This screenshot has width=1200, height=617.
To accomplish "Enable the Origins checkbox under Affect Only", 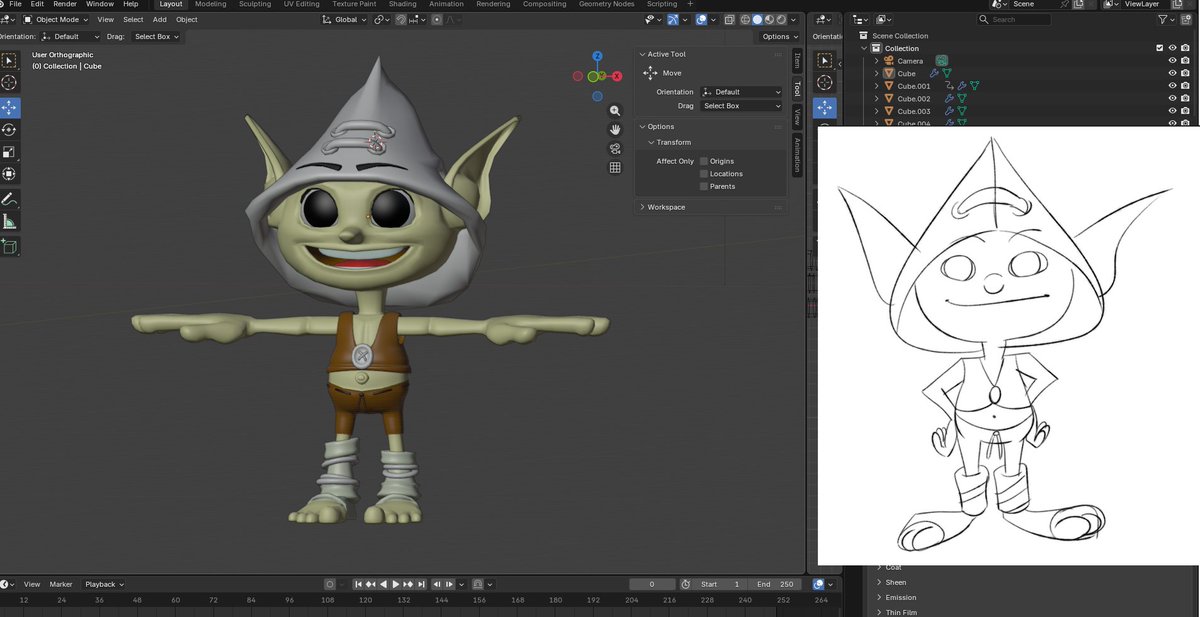I will (x=704, y=161).
